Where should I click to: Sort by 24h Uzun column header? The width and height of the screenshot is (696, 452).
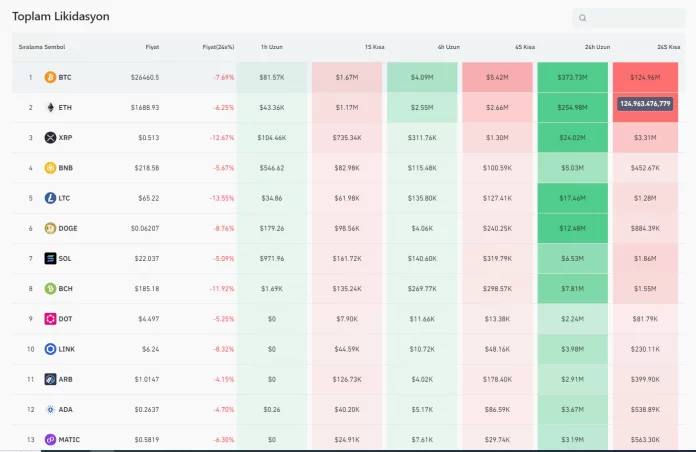(597, 47)
